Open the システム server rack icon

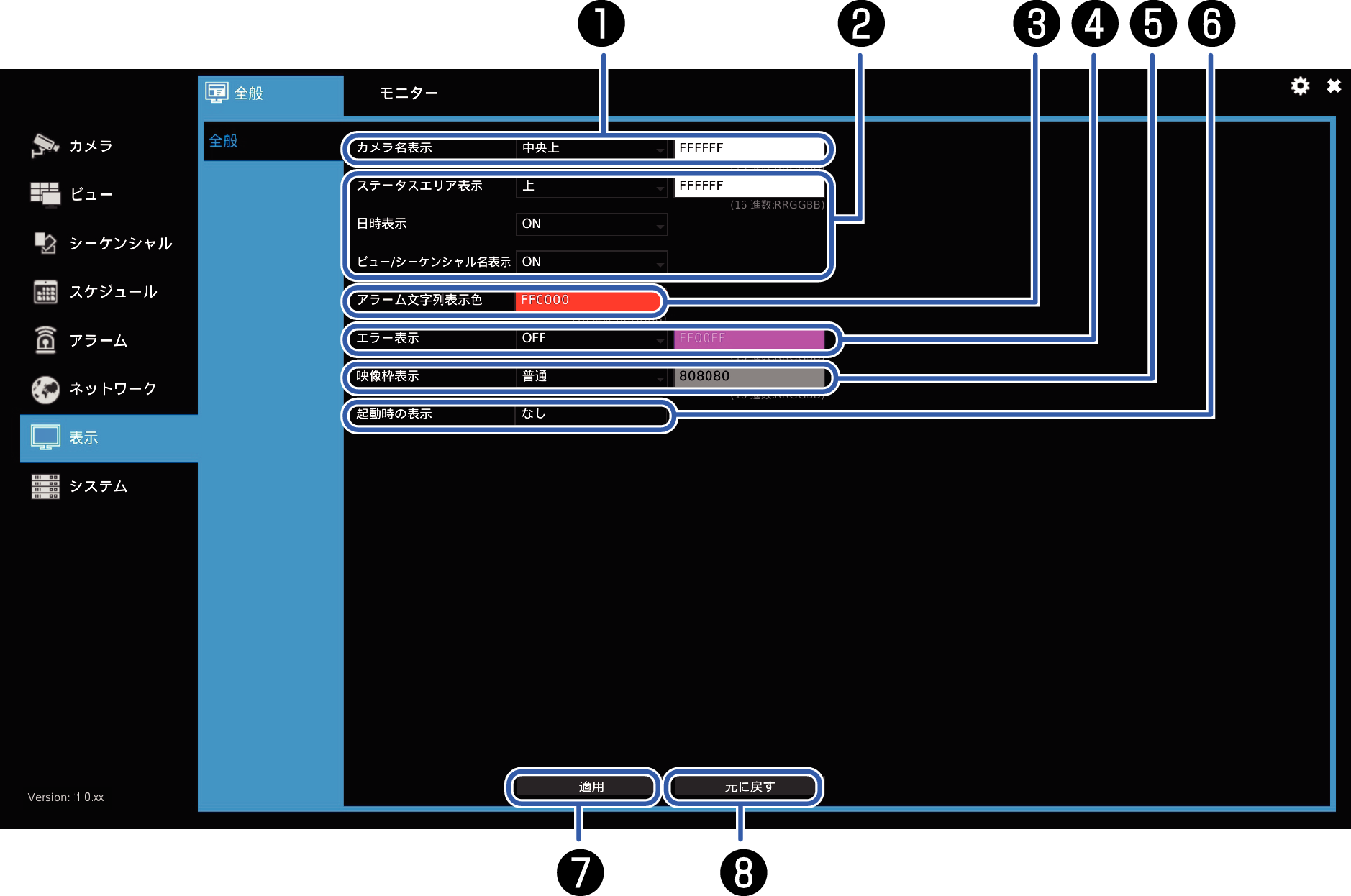click(45, 486)
